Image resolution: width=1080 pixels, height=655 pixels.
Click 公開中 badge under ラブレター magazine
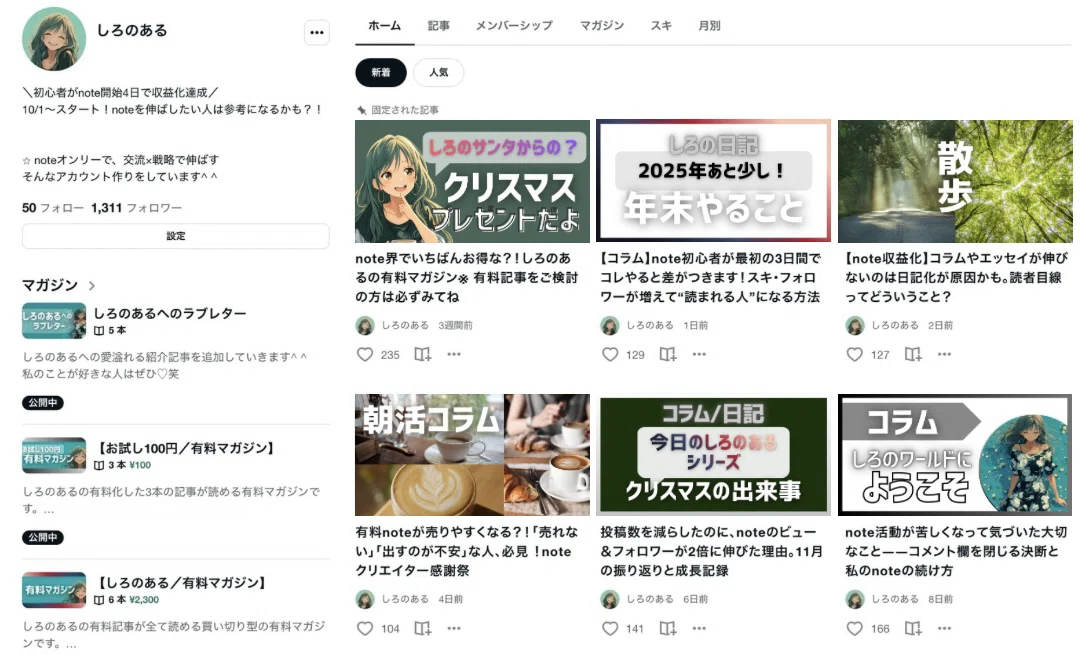coord(43,403)
